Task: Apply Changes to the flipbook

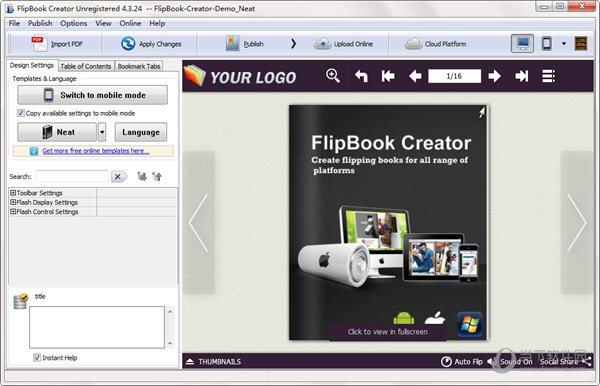Action: point(151,44)
